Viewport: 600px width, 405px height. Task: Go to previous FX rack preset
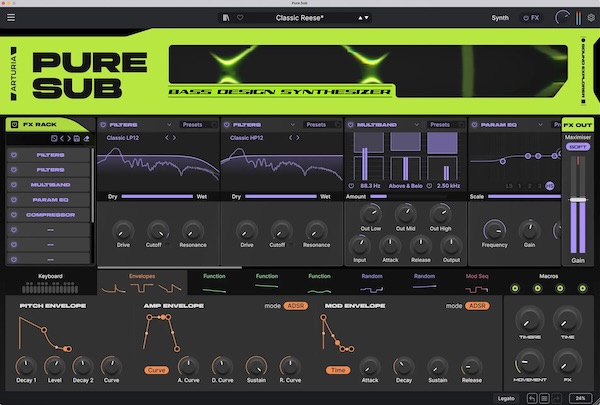point(62,139)
